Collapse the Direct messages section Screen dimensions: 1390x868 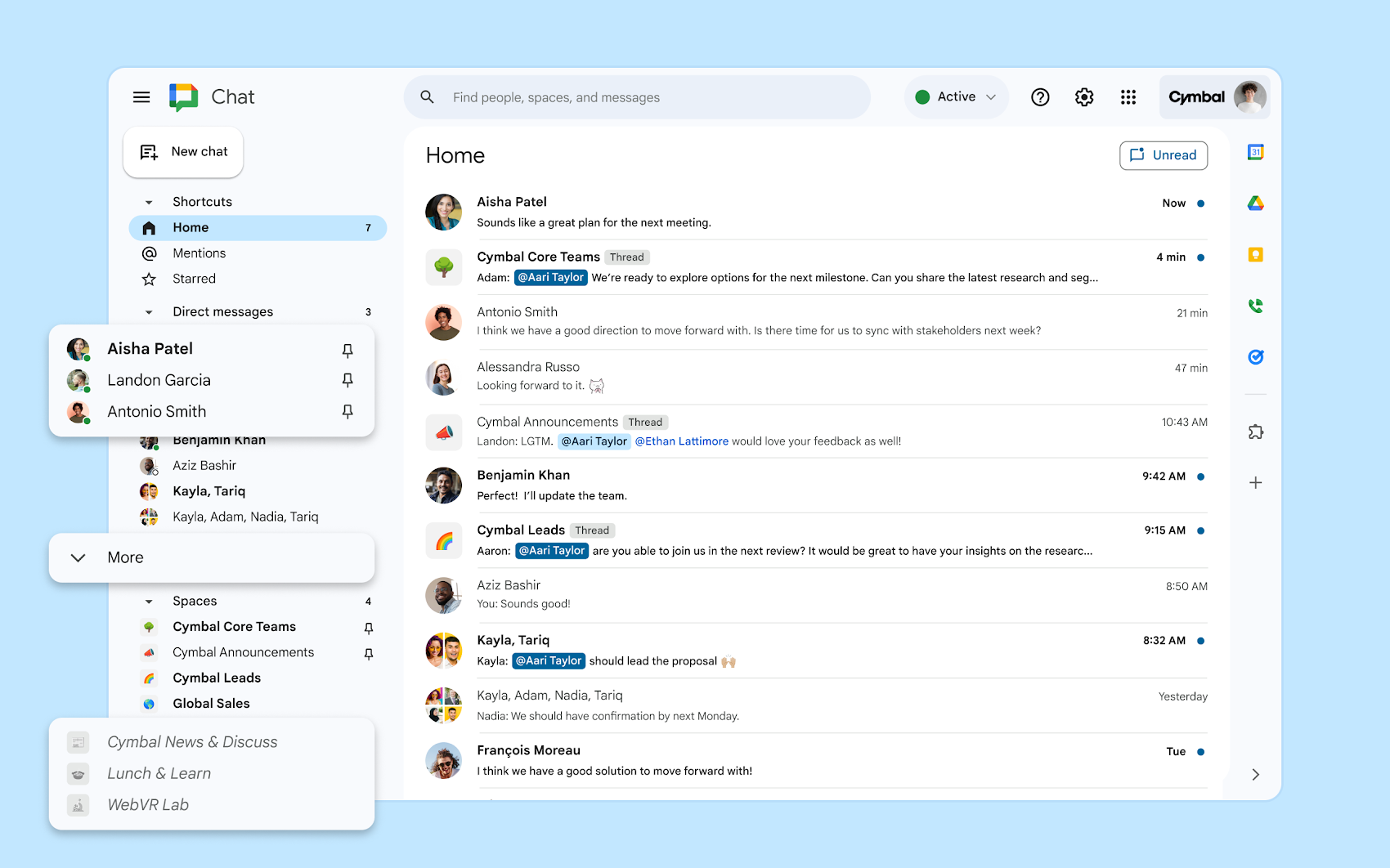point(149,312)
